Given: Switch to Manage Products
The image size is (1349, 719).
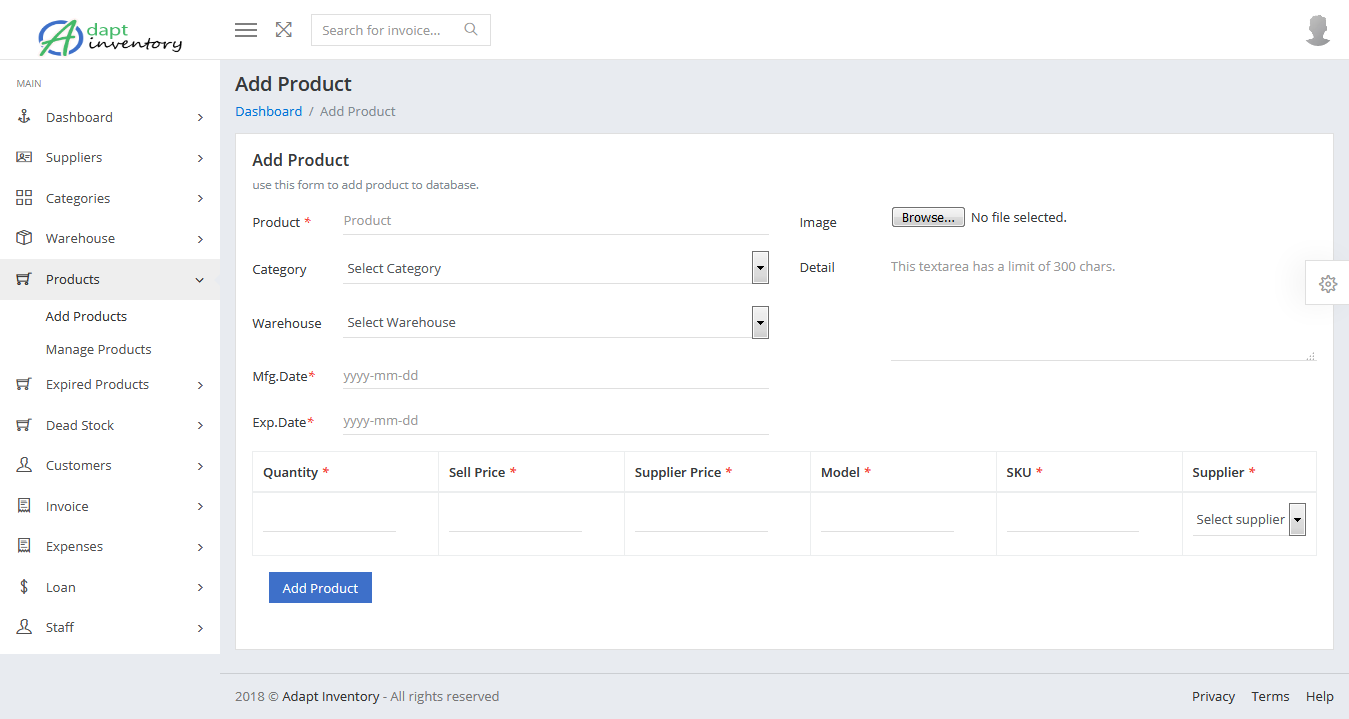Looking at the screenshot, I should [98, 349].
